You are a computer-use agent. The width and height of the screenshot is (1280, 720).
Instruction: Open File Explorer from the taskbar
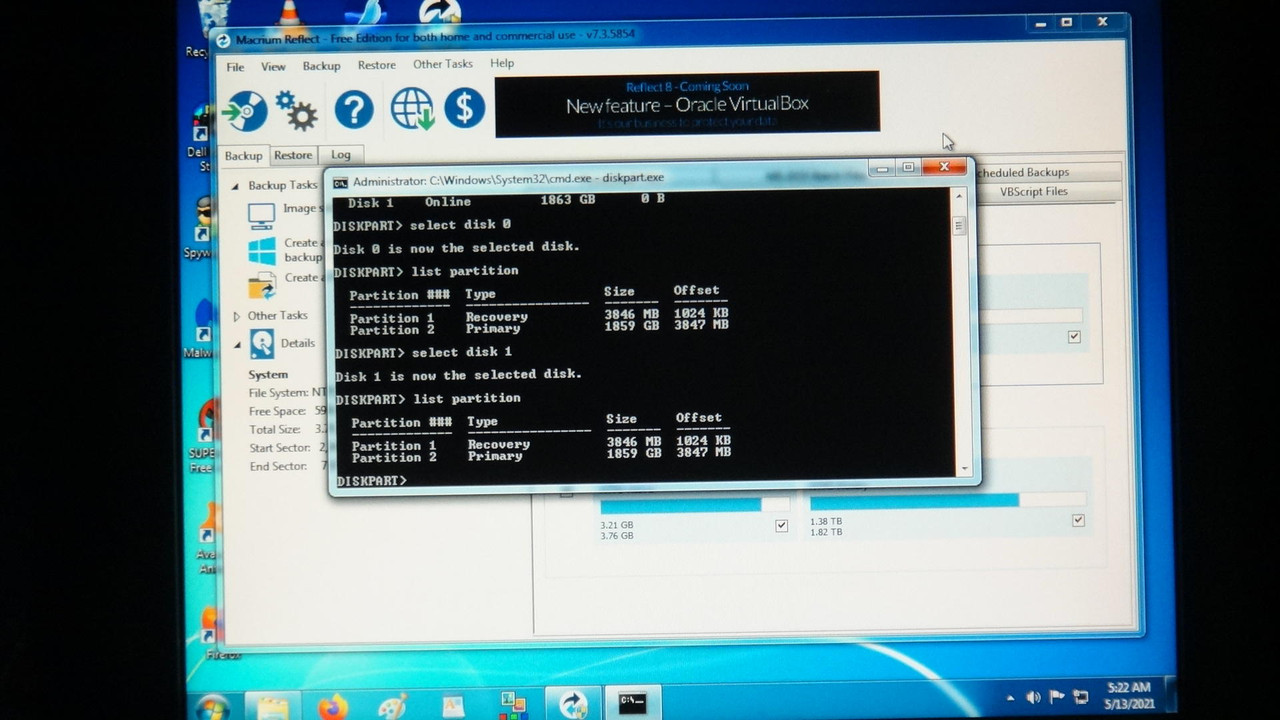click(x=272, y=706)
